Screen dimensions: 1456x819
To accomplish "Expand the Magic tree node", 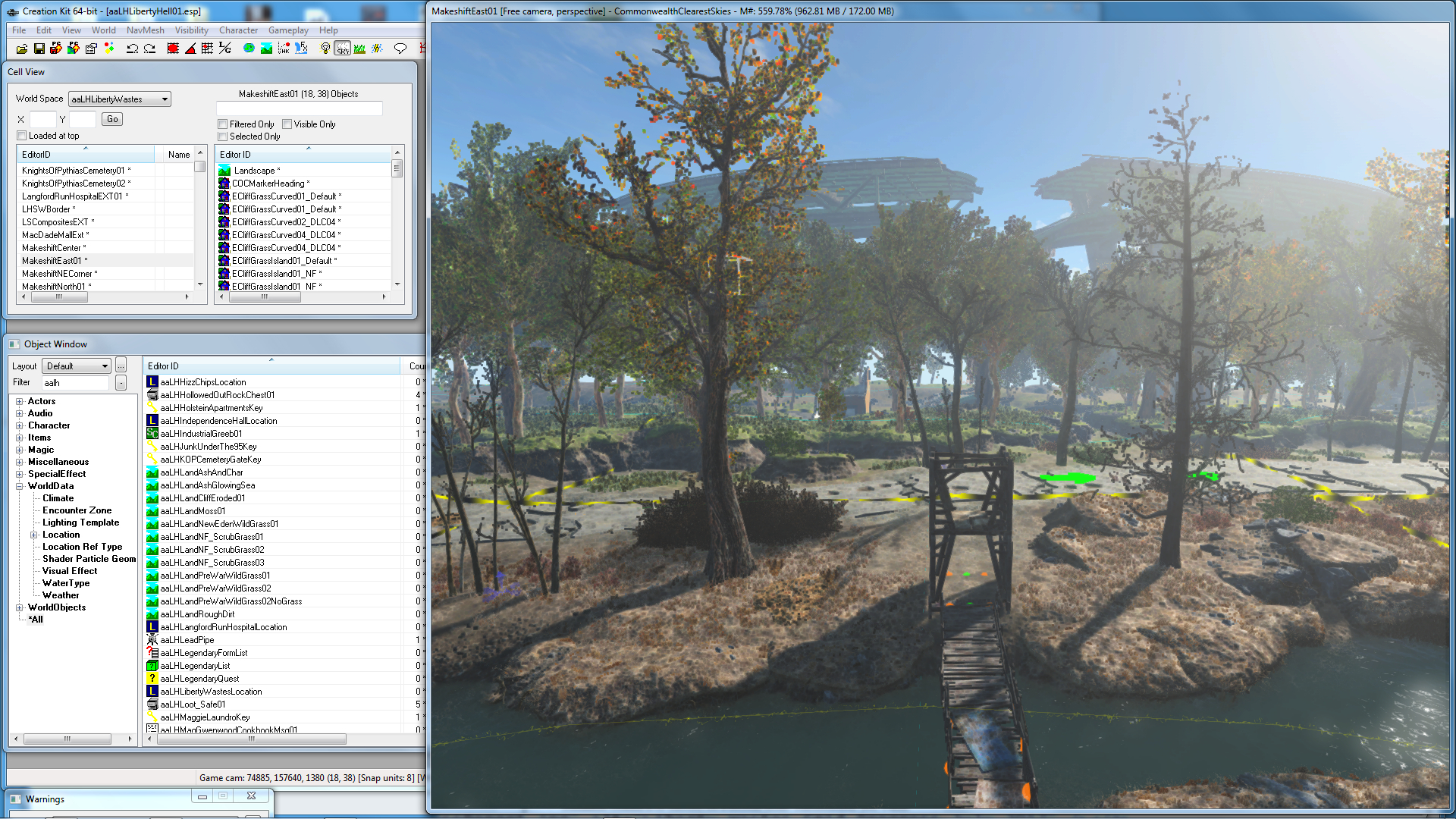I will (20, 450).
